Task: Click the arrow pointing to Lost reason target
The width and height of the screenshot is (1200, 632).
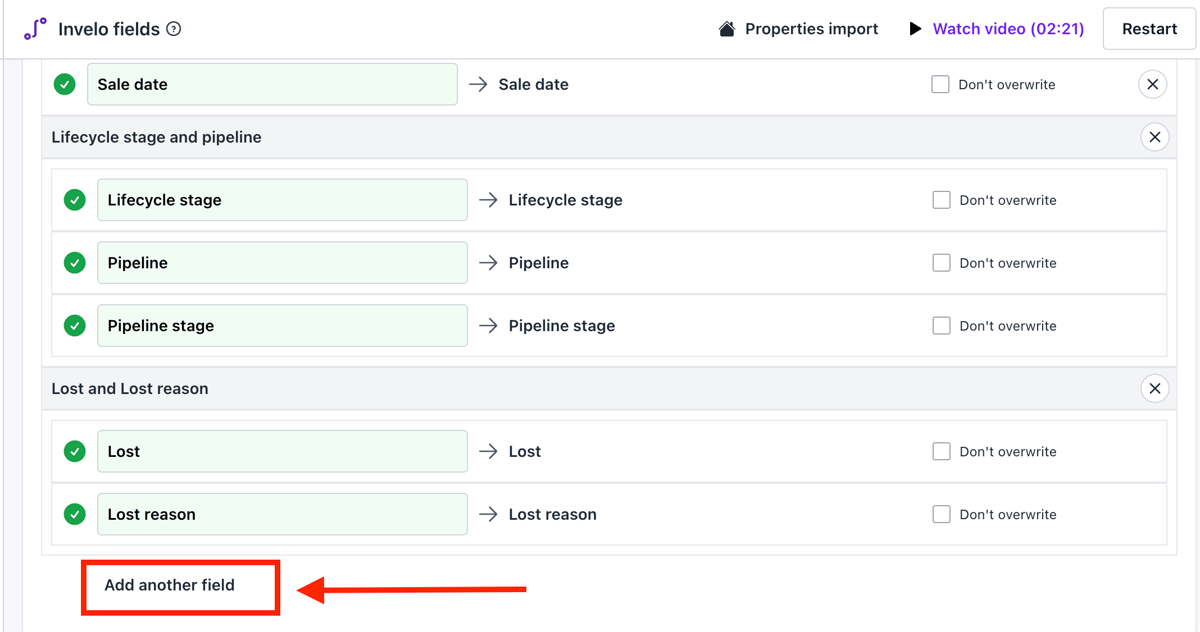Action: (489, 515)
